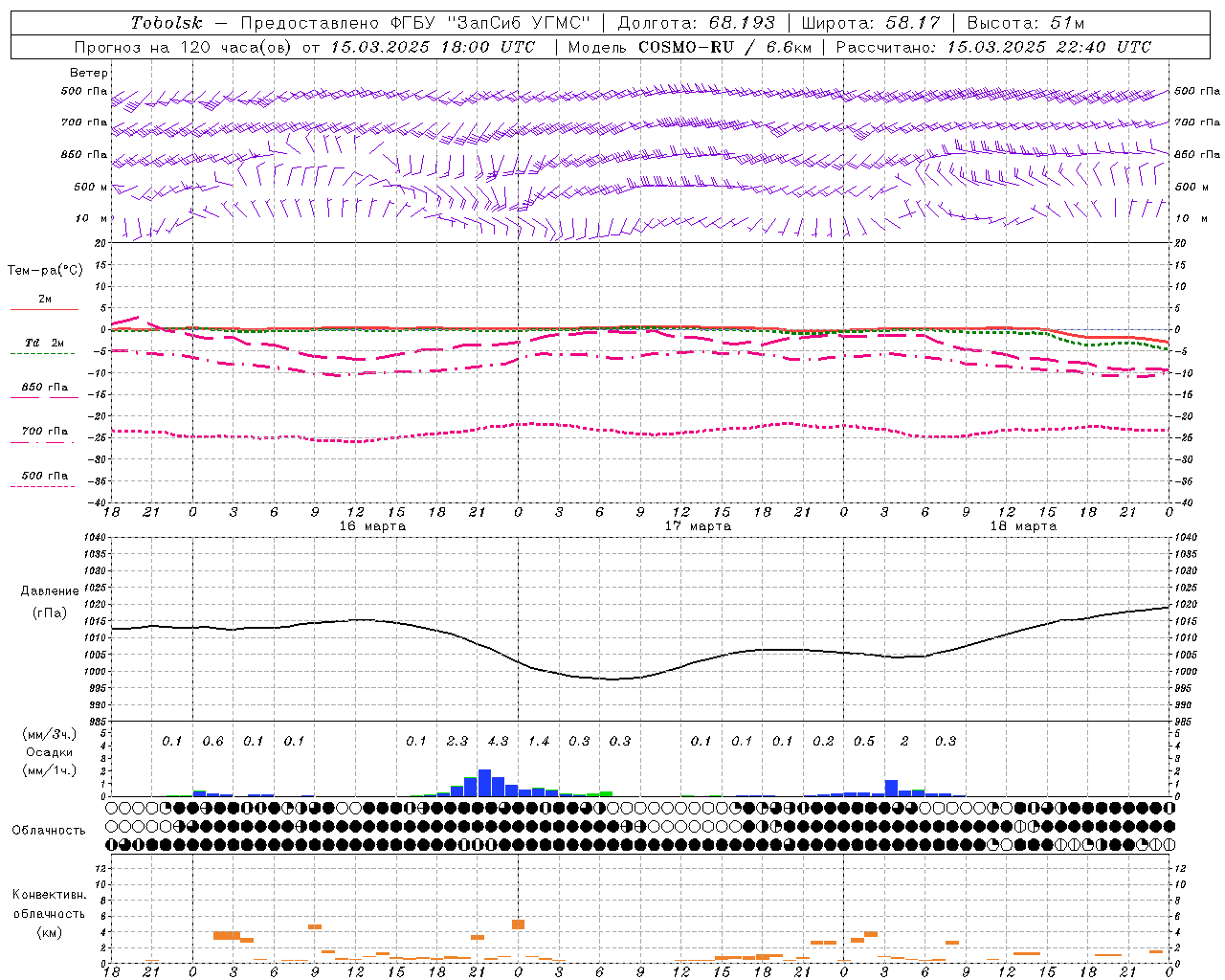
Task: Select the "Долгота: 68.193" longitude value
Action: 696,22
